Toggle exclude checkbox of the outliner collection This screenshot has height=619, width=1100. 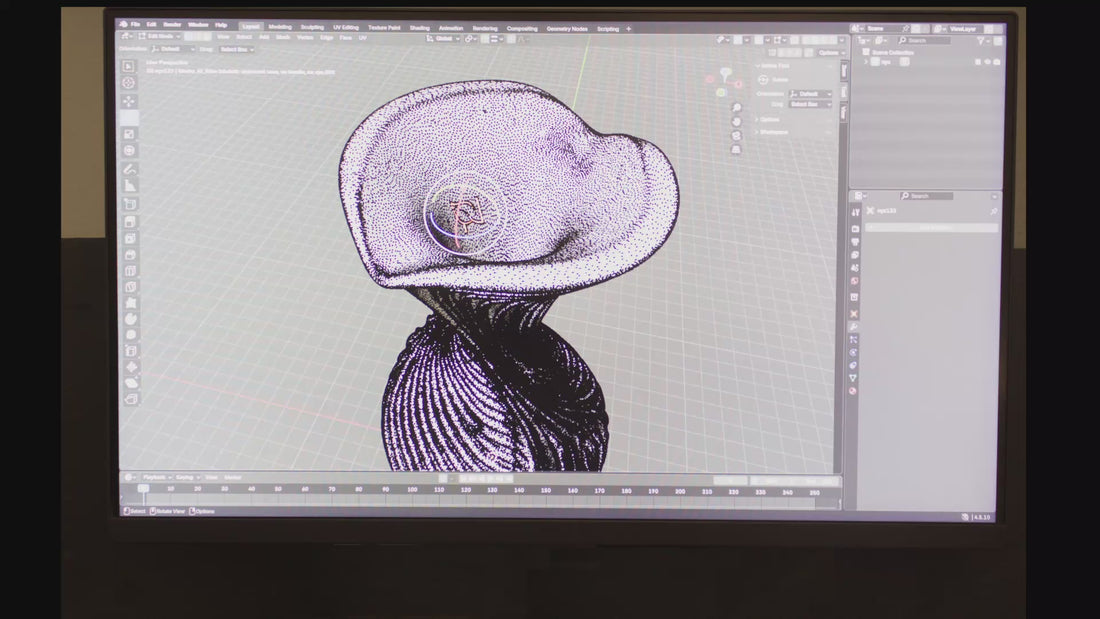[978, 62]
